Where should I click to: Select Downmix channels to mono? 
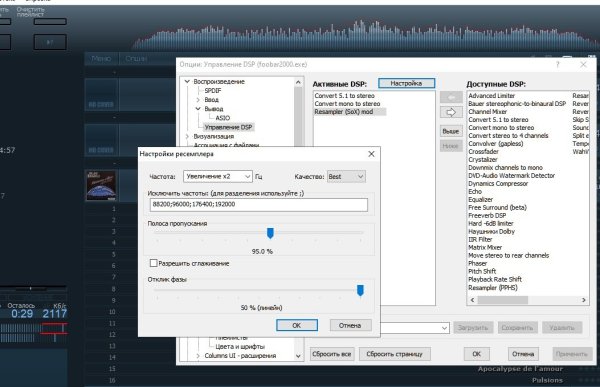pyautogui.click(x=505, y=168)
